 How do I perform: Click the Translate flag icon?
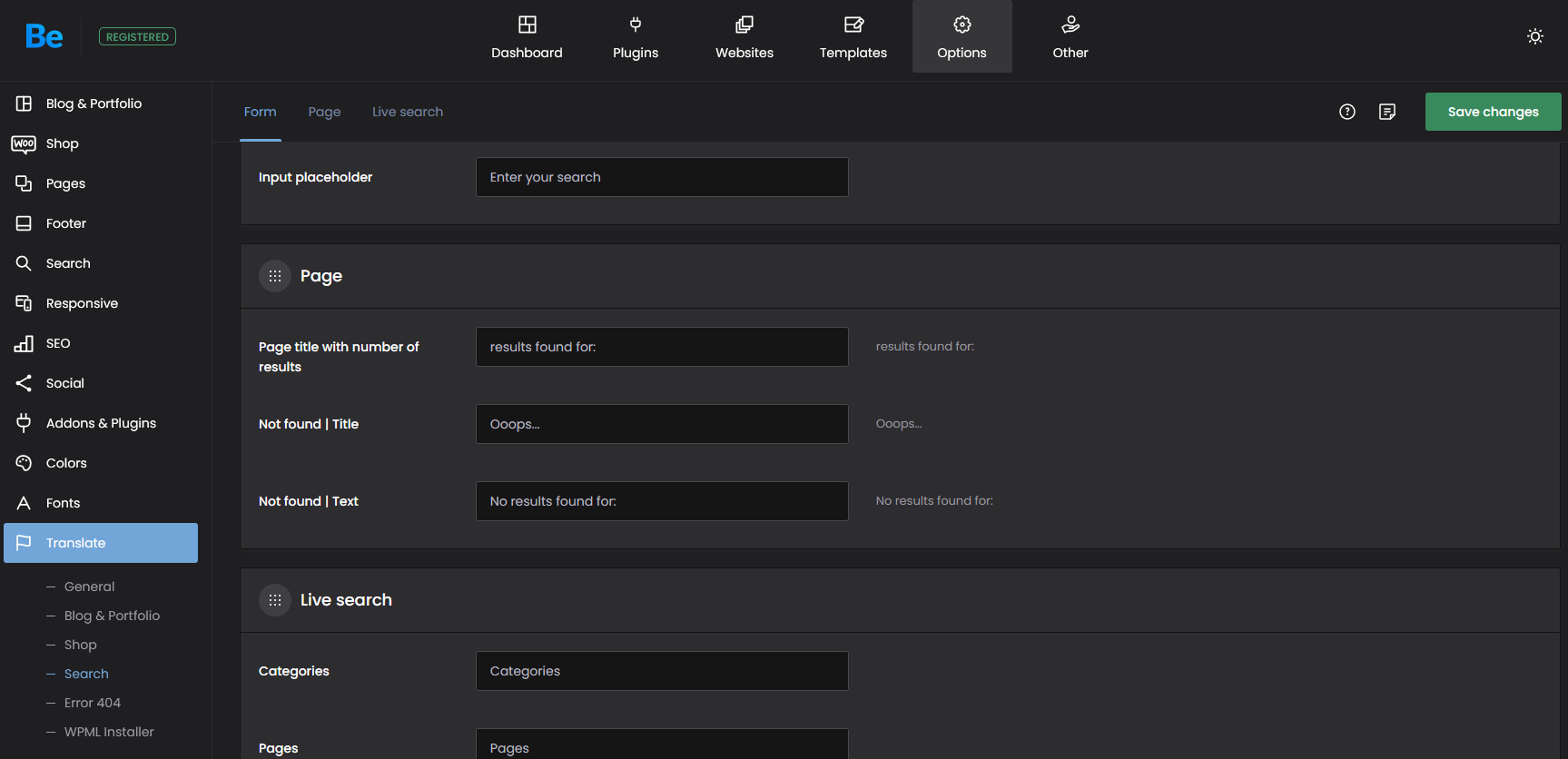pyautogui.click(x=24, y=543)
